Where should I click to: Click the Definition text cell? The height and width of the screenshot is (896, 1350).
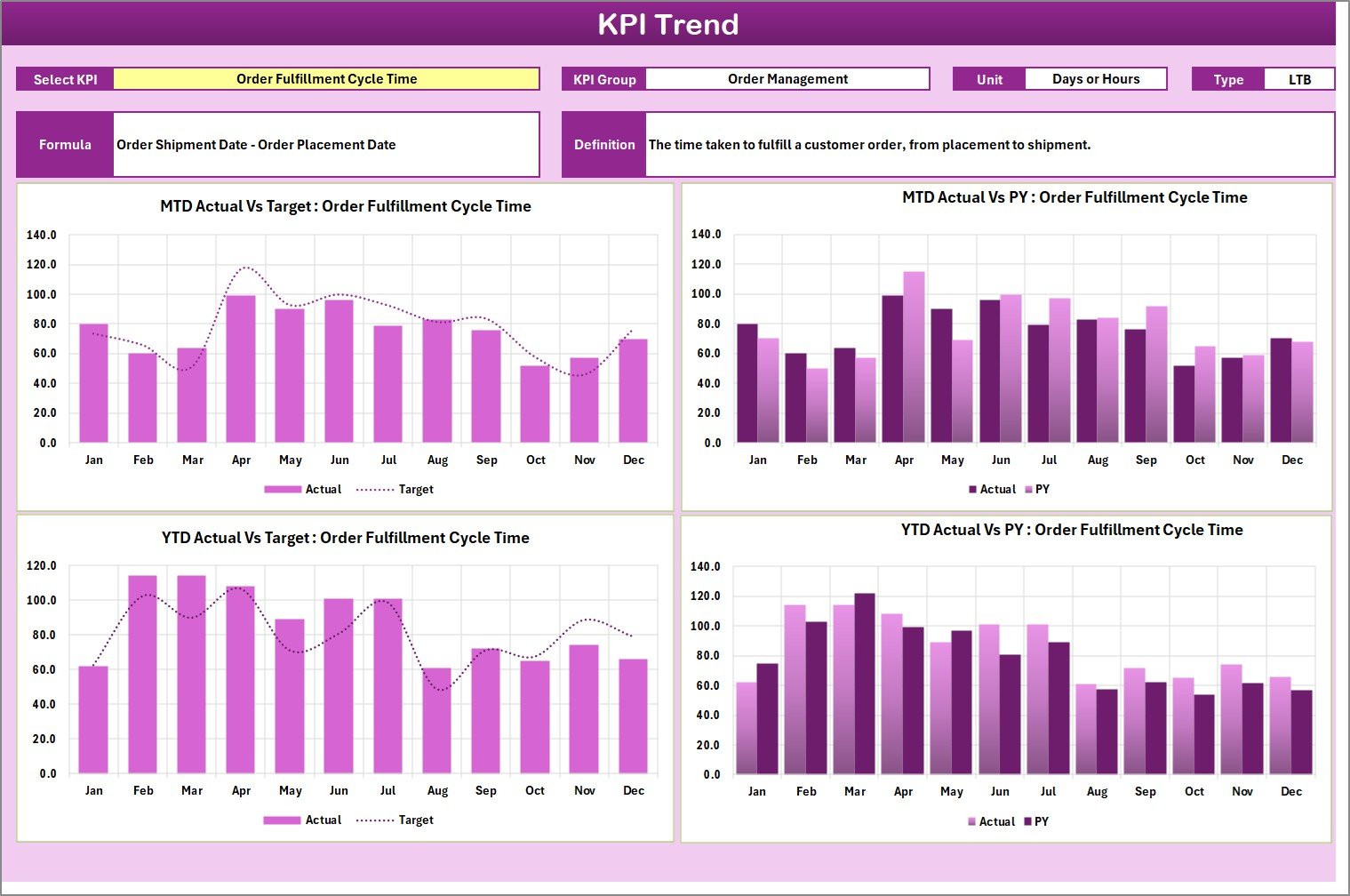click(989, 145)
